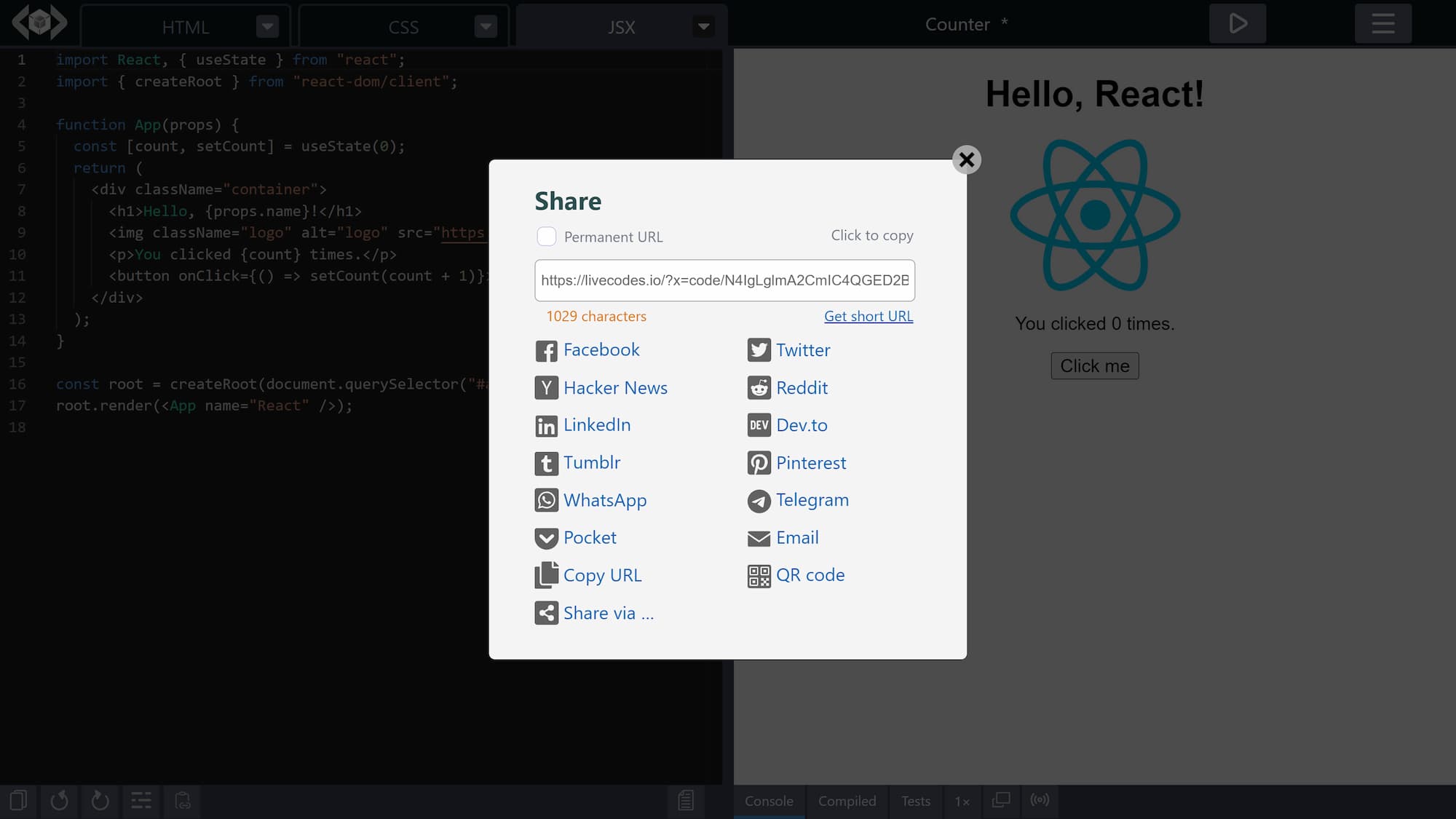Click the LiveCodes logo icon
This screenshot has width=1456, height=819.
coord(39,23)
